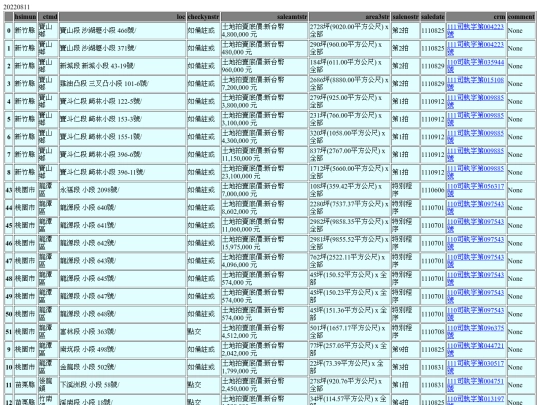Click the area cell 837坪(2767.00平方公尺)
This screenshot has width=540, height=405.
(349, 155)
